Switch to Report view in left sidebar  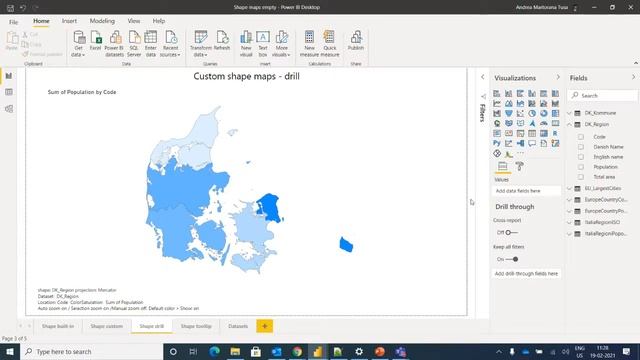9,76
